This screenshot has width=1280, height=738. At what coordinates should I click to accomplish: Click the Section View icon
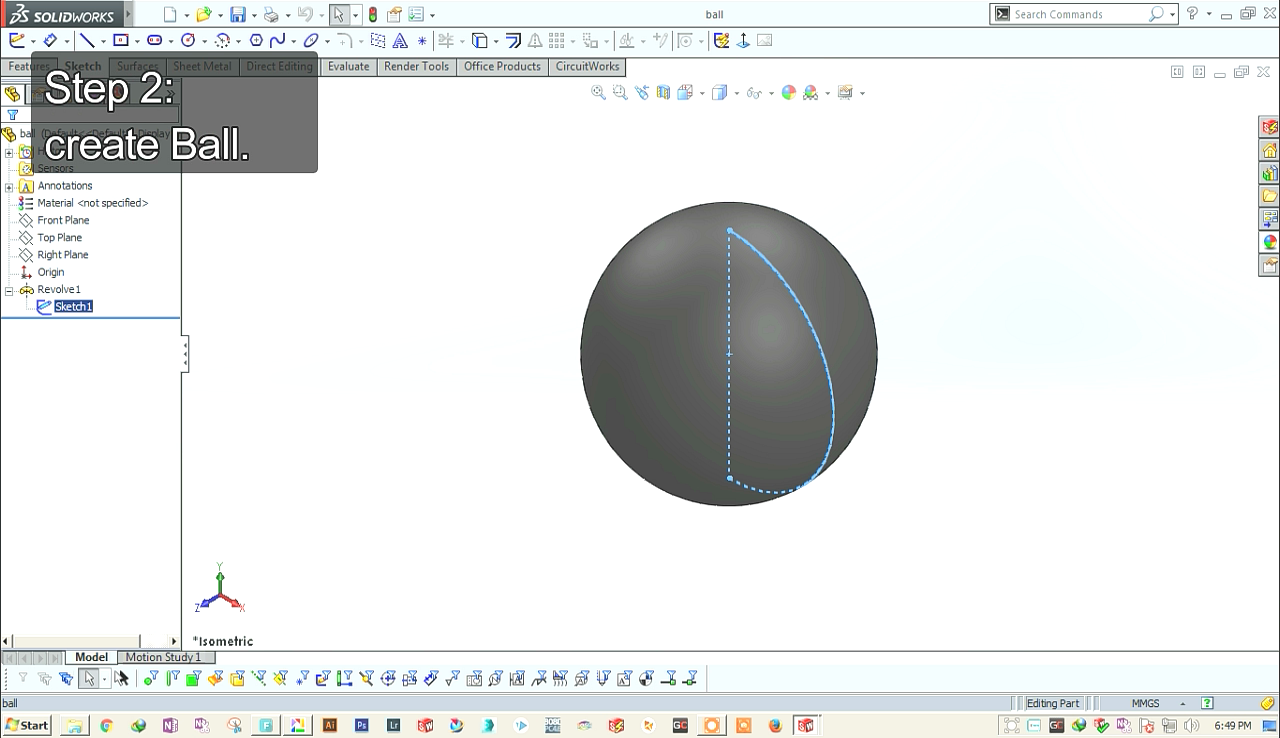(663, 92)
